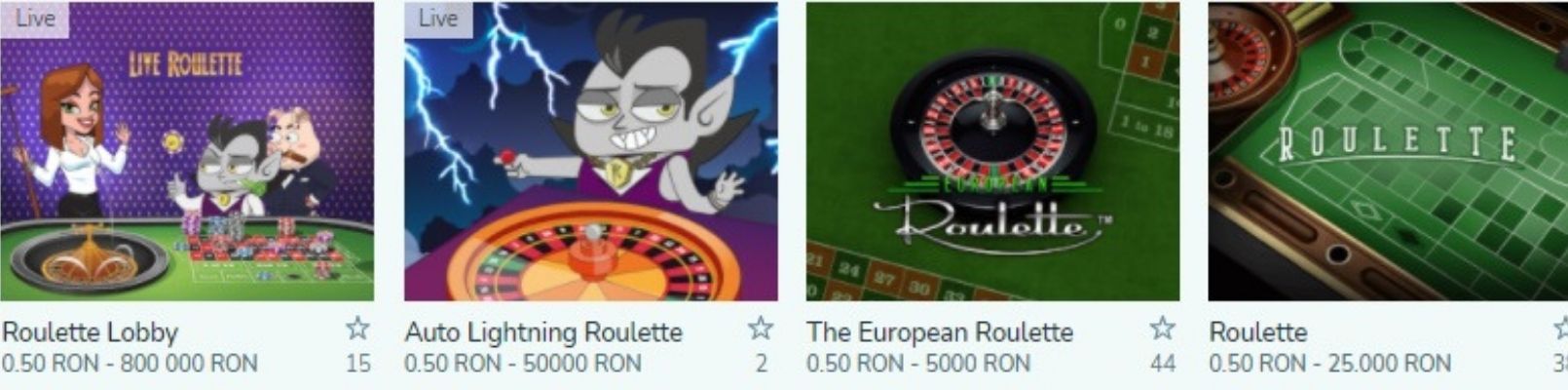
Task: Click the 0.50 RON - 5000 RON bet range
Action: tap(918, 364)
